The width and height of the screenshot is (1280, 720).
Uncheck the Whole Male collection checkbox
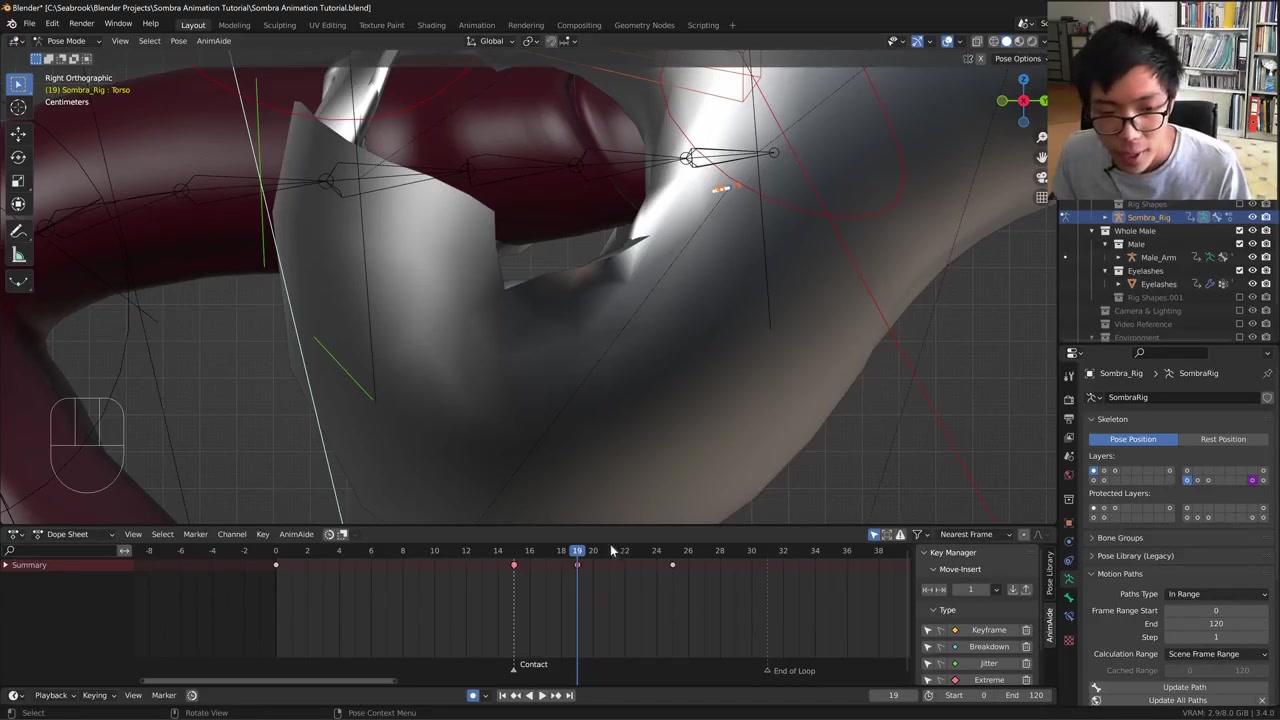pos(1239,231)
